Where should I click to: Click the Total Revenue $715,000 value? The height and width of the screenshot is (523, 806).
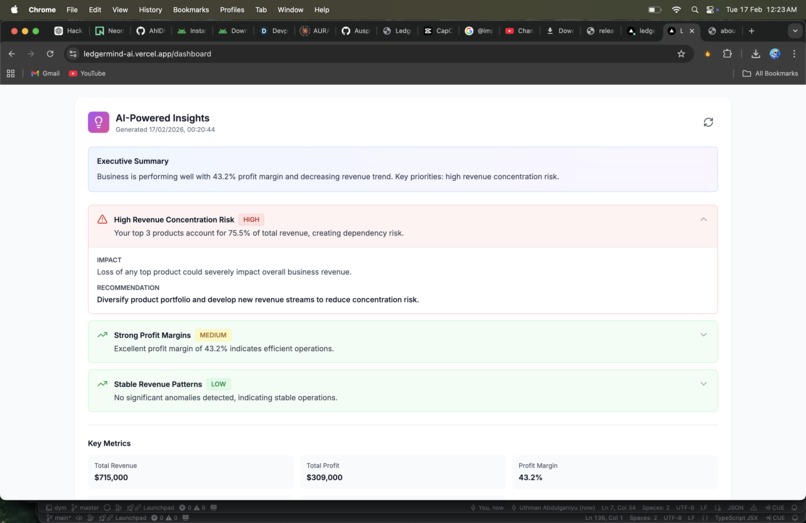tap(111, 477)
